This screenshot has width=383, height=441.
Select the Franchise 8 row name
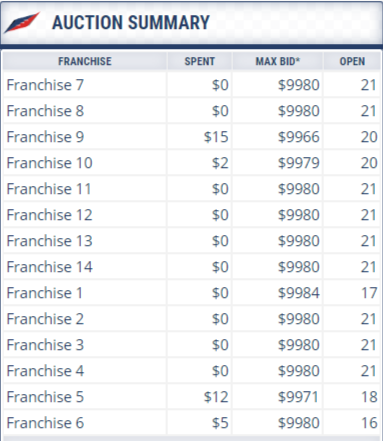click(x=45, y=111)
